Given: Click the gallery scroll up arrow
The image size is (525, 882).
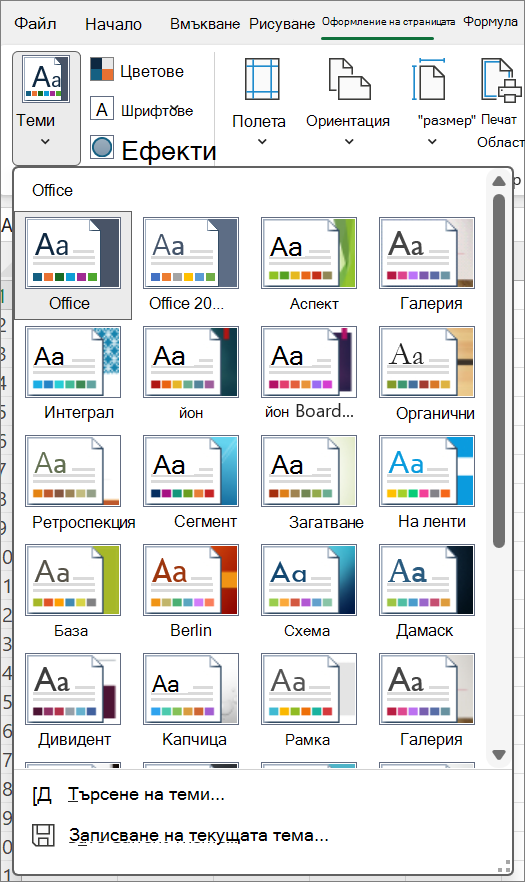Looking at the screenshot, I should [x=499, y=181].
